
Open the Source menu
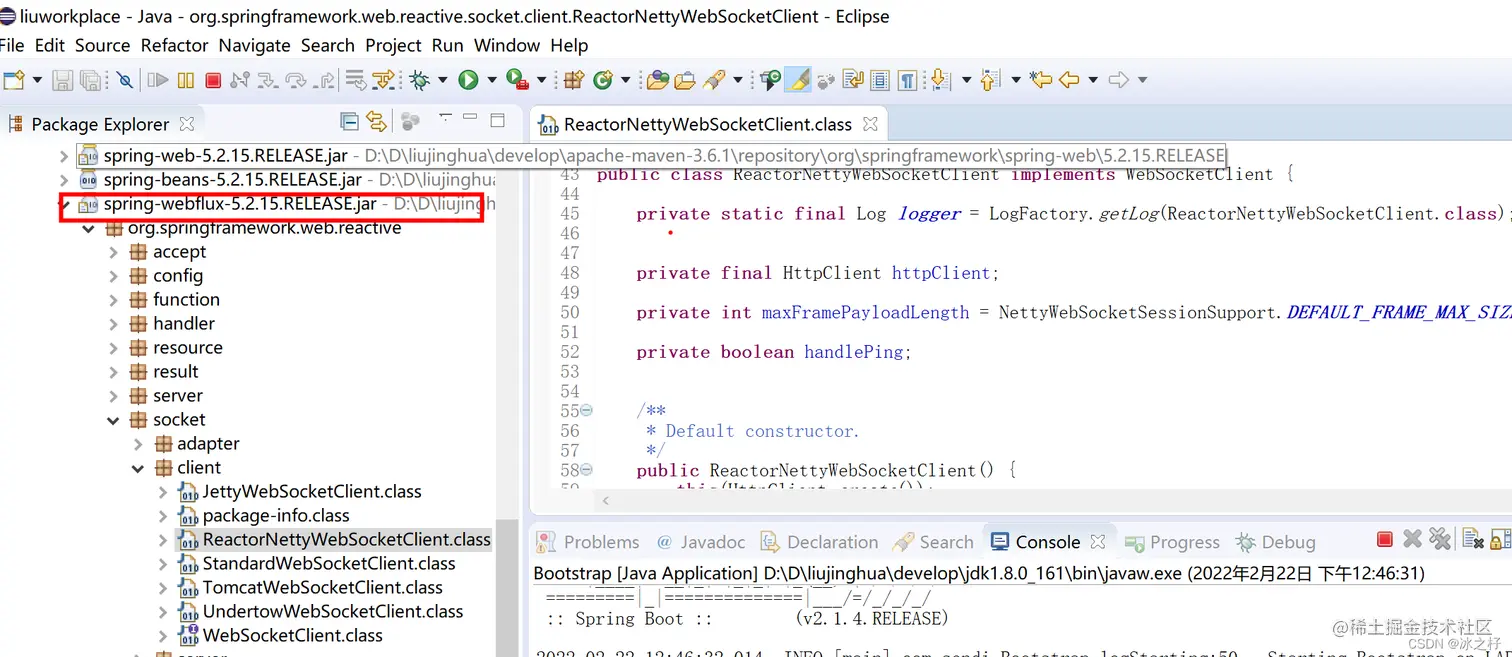pyautogui.click(x=102, y=45)
